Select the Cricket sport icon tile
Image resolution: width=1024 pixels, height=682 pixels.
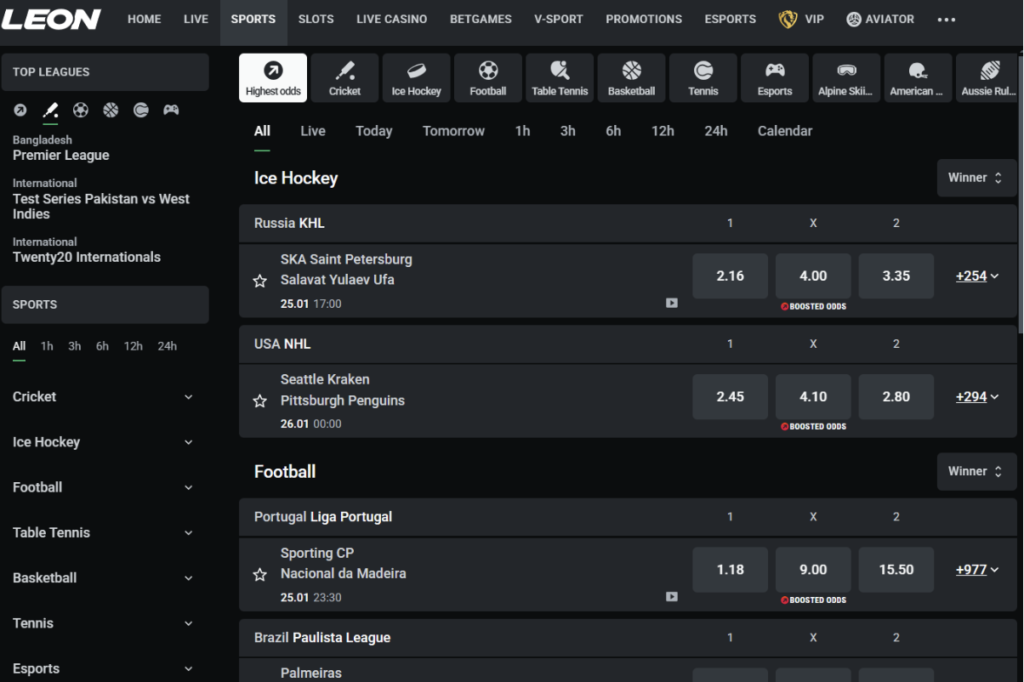tap(345, 78)
